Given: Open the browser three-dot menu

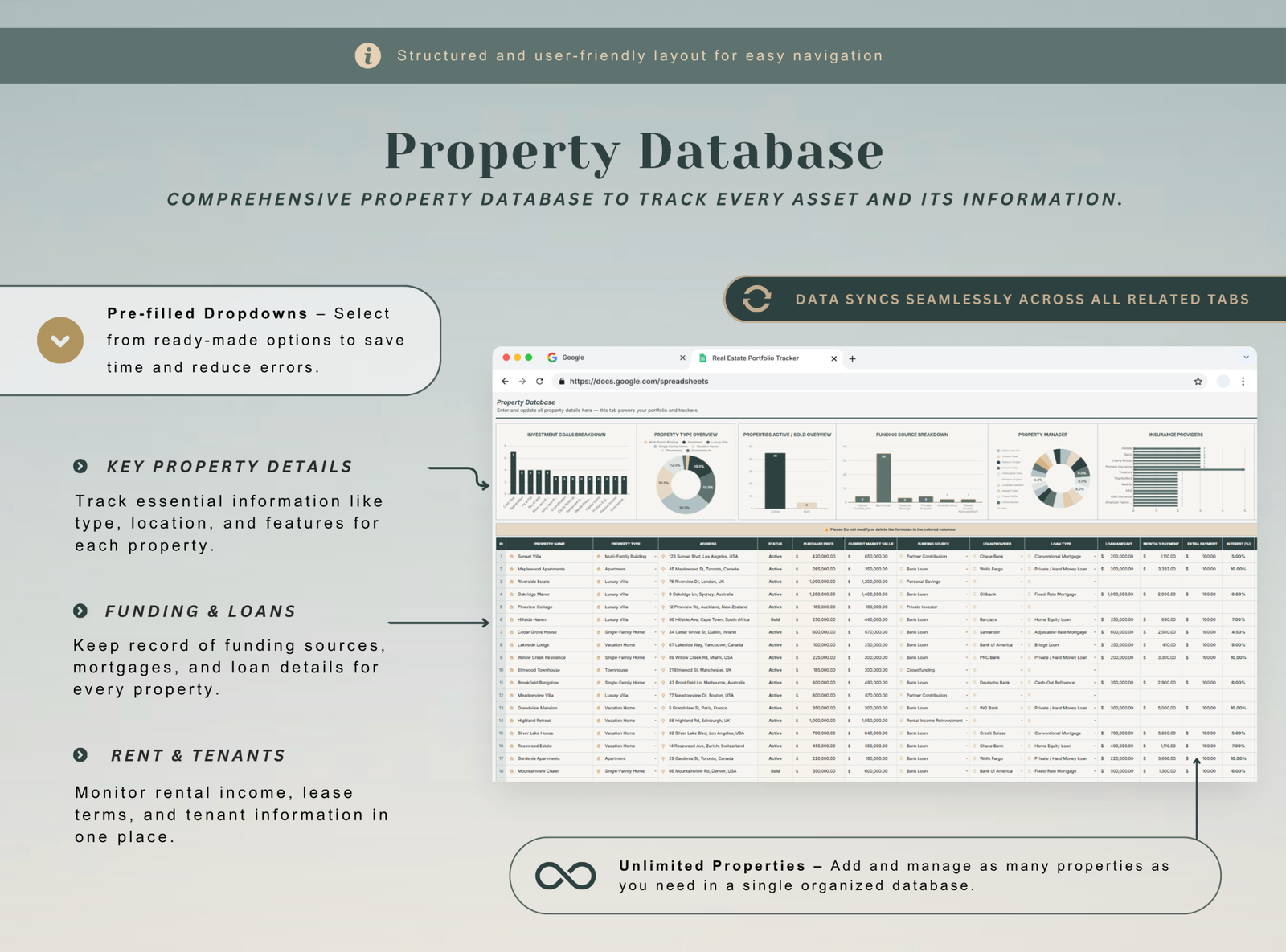Looking at the screenshot, I should click(1243, 382).
